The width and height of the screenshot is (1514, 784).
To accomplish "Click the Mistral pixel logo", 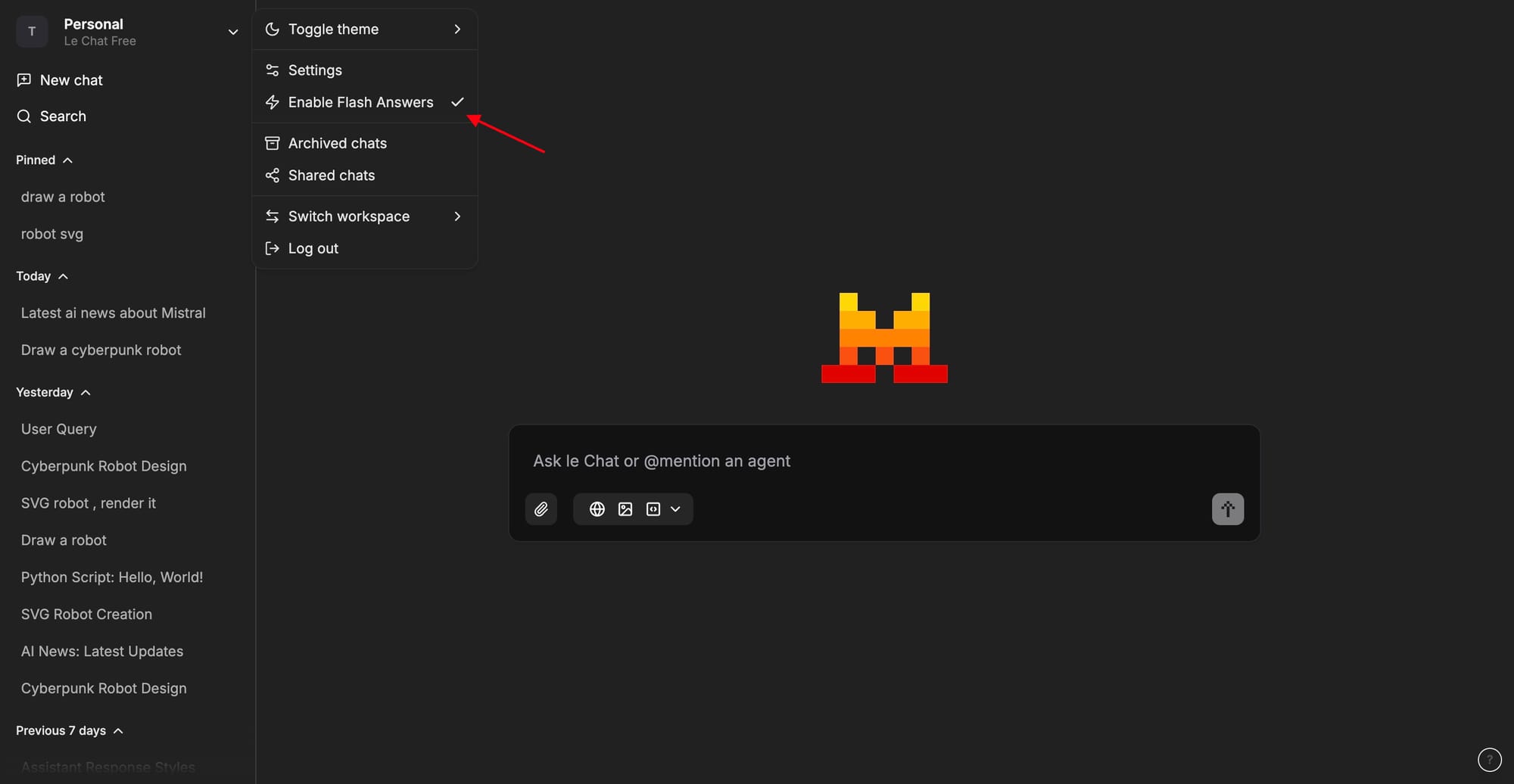I will [884, 338].
